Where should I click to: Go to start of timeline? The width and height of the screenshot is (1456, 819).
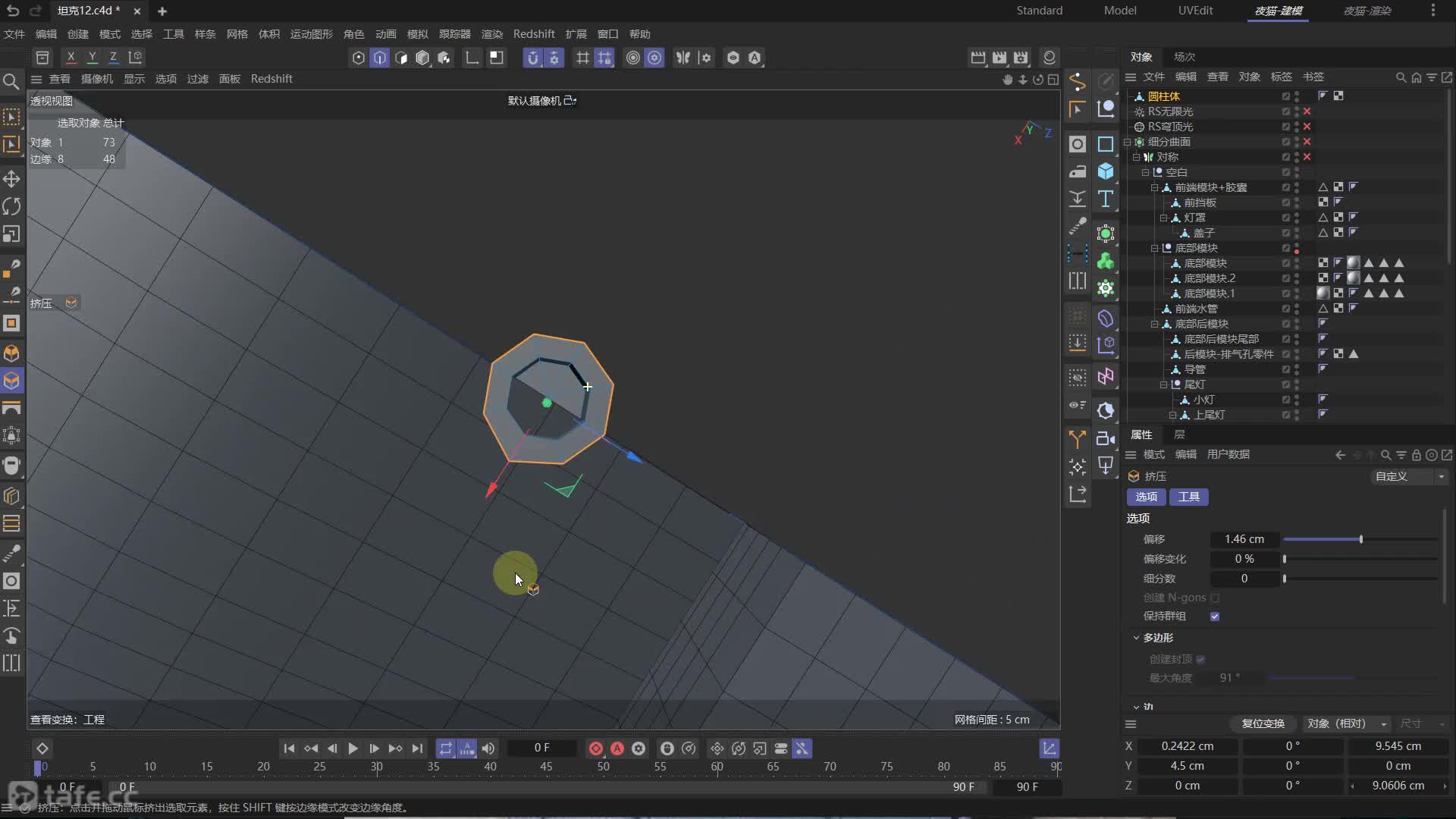point(289,748)
